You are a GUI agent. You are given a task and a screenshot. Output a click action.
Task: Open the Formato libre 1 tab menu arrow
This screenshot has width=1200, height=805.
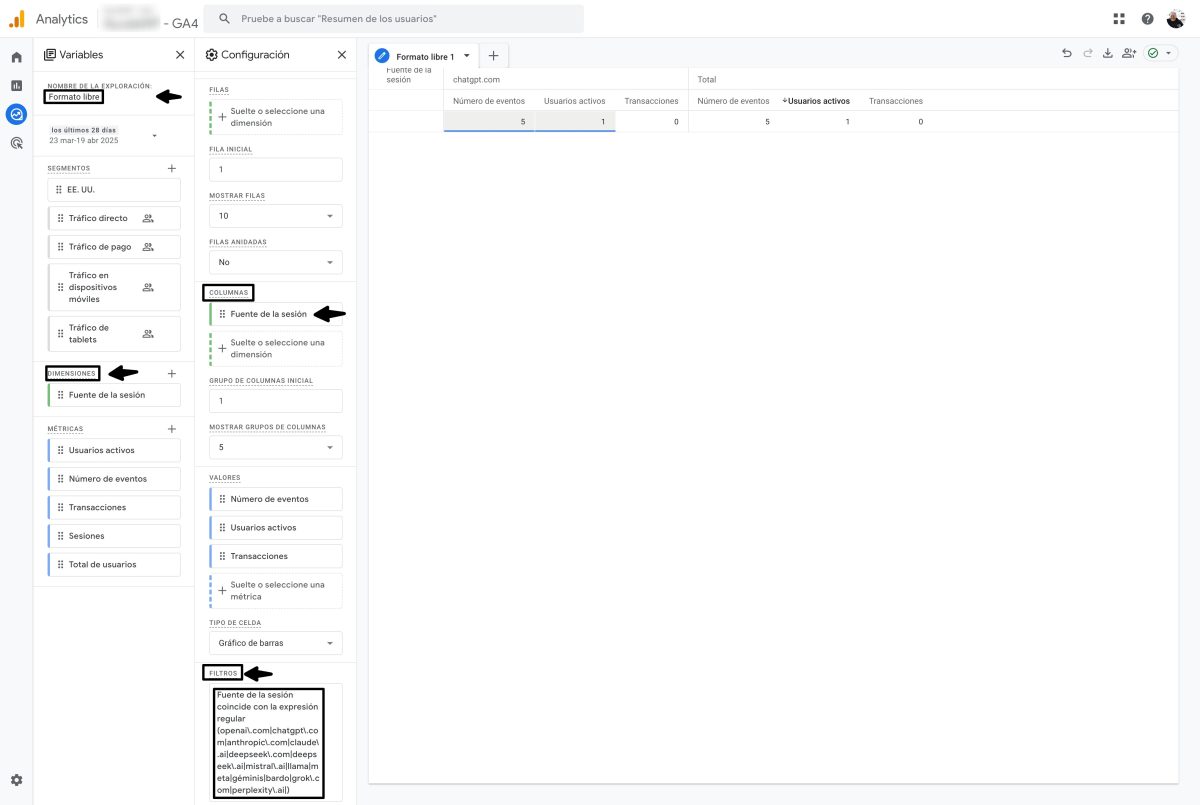[x=467, y=56]
